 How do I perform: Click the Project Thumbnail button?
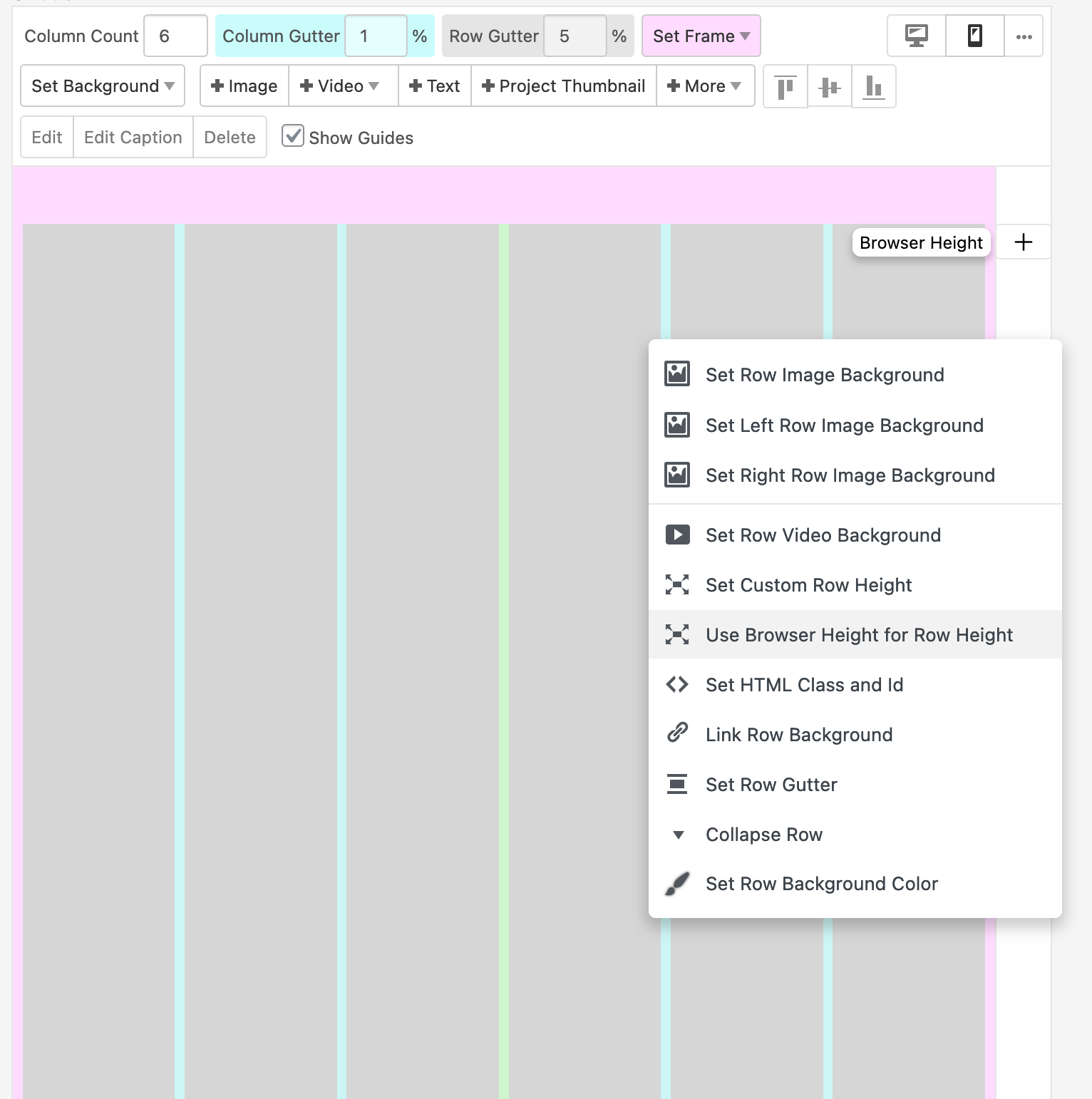(563, 86)
